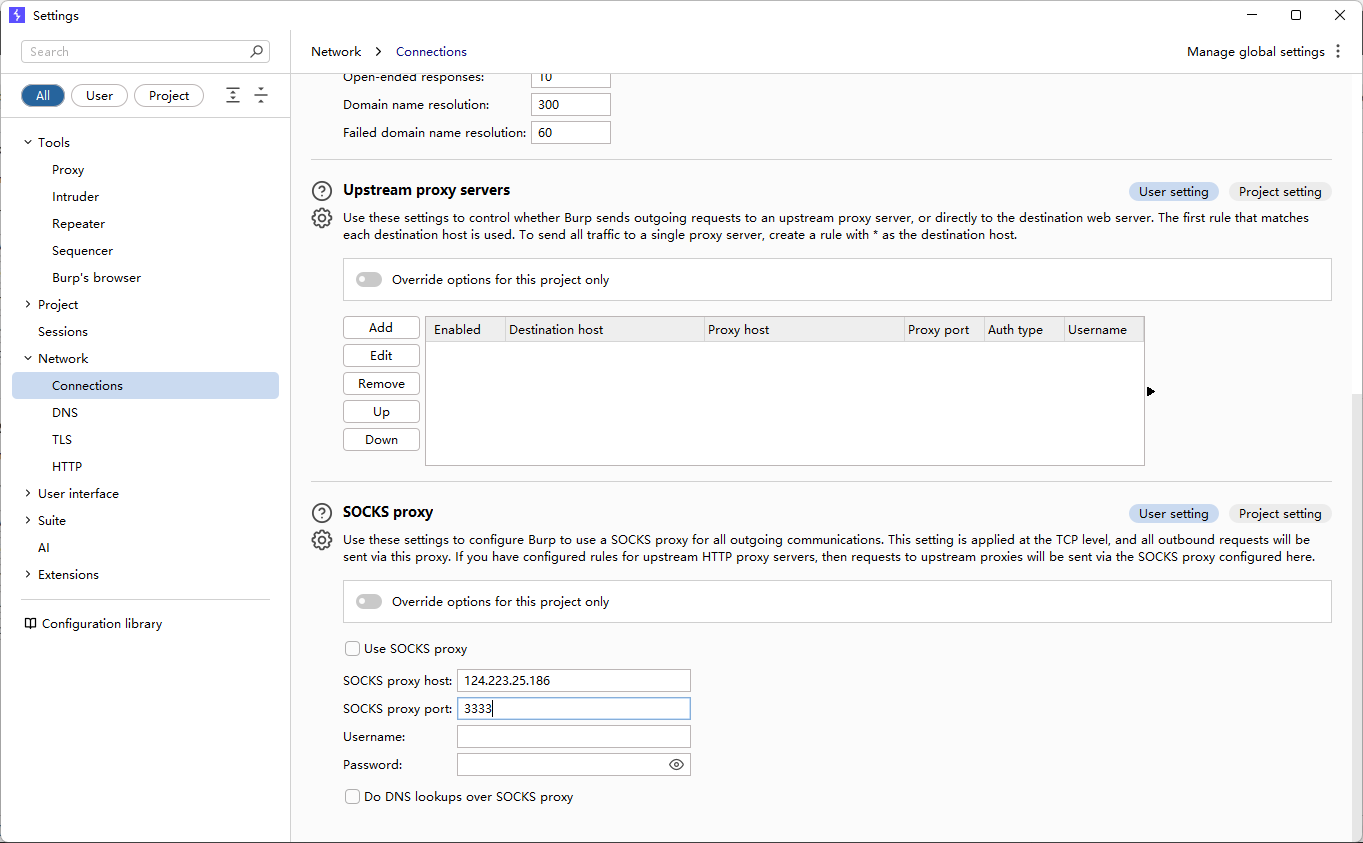
Task: Select the User filter tab
Action: [99, 96]
